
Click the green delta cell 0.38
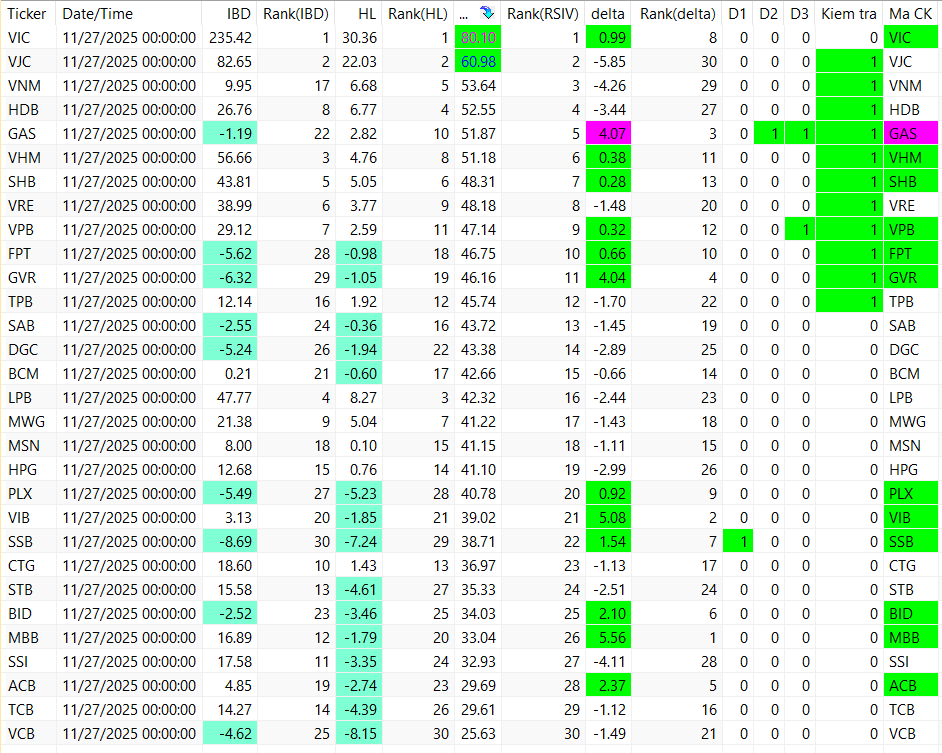pyautogui.click(x=609, y=157)
